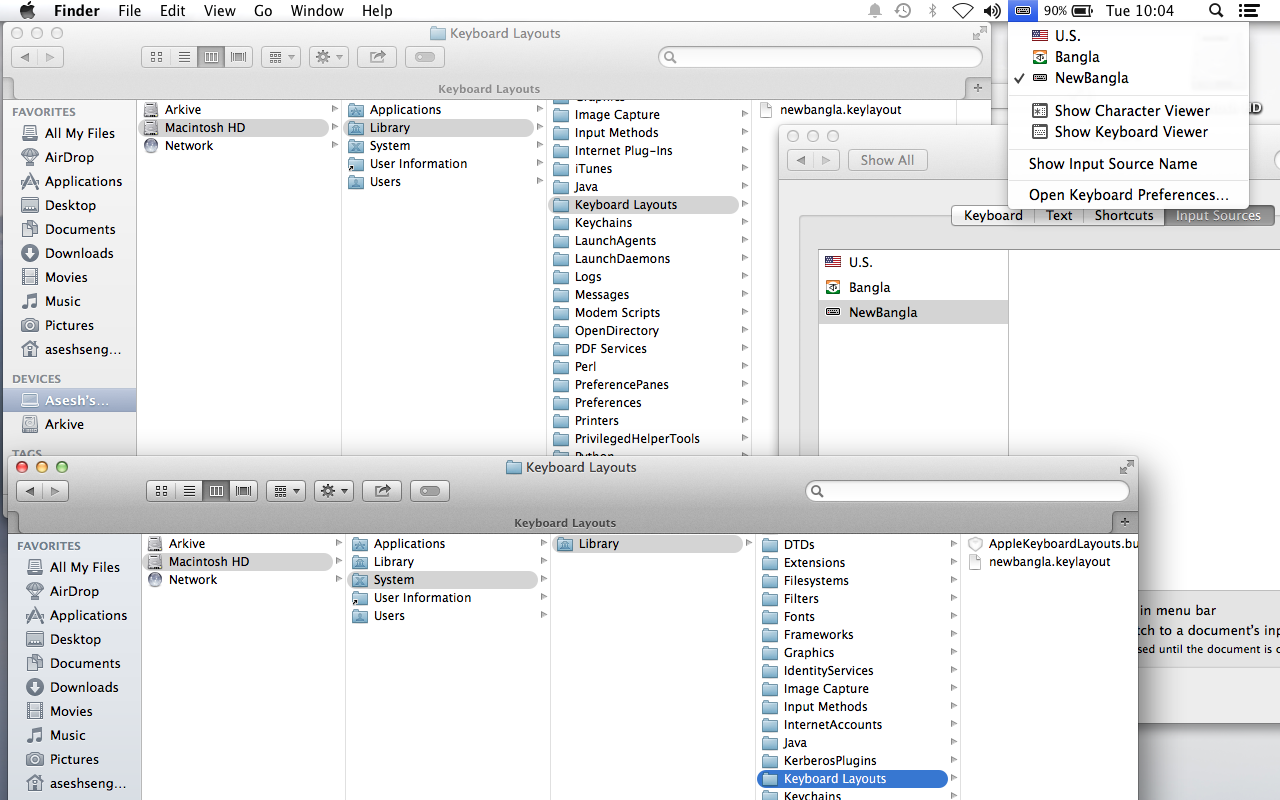This screenshot has width=1280, height=800.
Task: Select AirDrop in front window sidebar
Action: [74, 591]
